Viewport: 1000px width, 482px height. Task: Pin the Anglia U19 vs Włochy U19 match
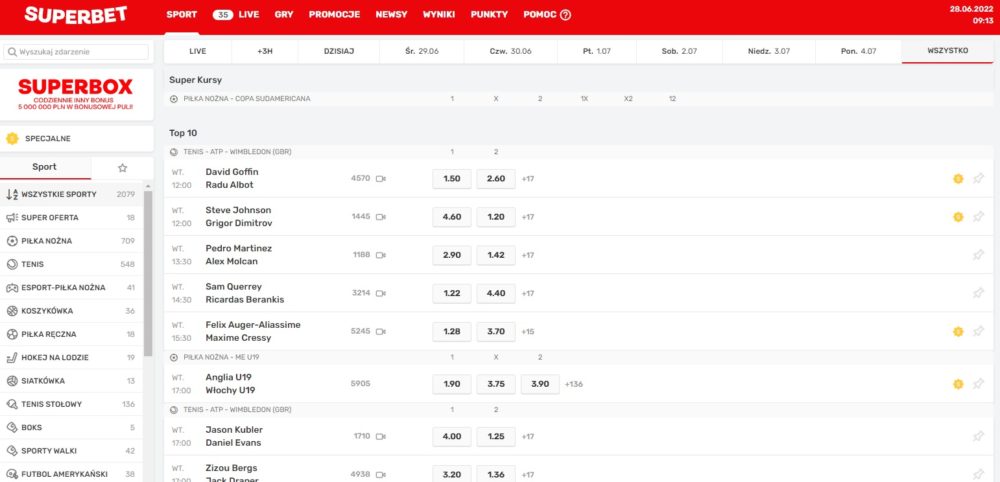(978, 384)
